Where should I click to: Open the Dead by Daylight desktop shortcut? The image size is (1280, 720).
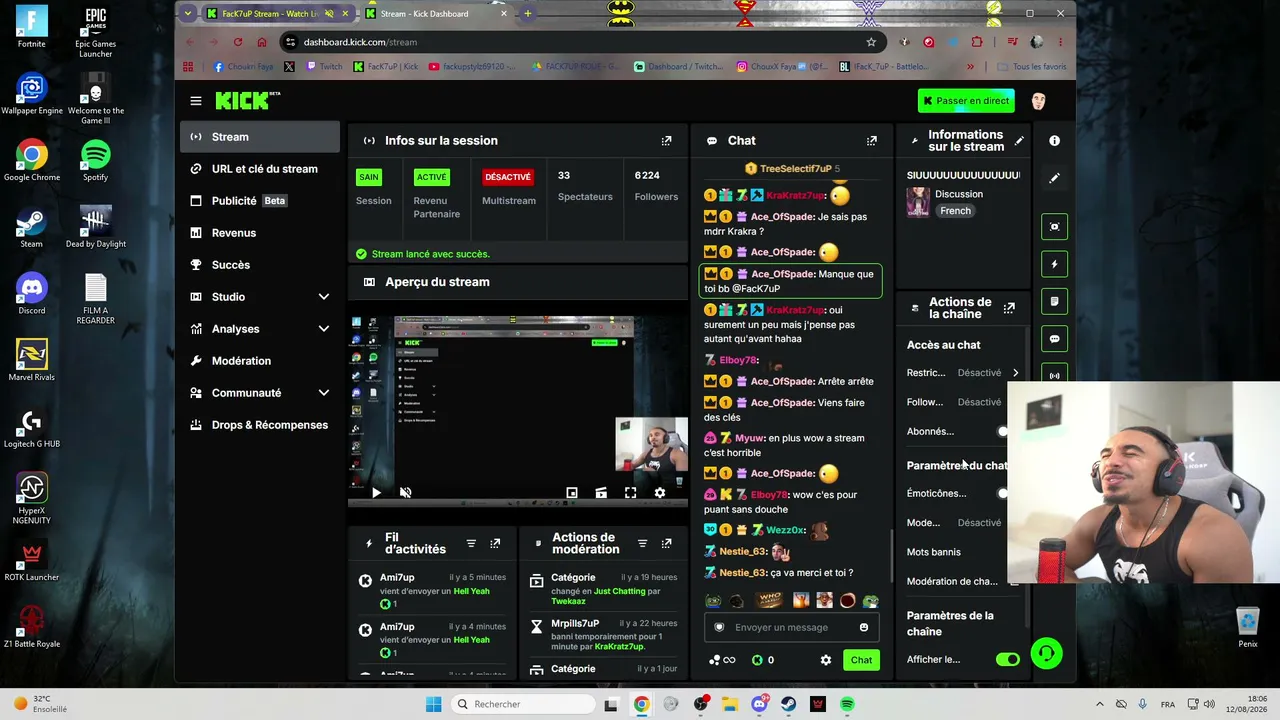tap(96, 228)
